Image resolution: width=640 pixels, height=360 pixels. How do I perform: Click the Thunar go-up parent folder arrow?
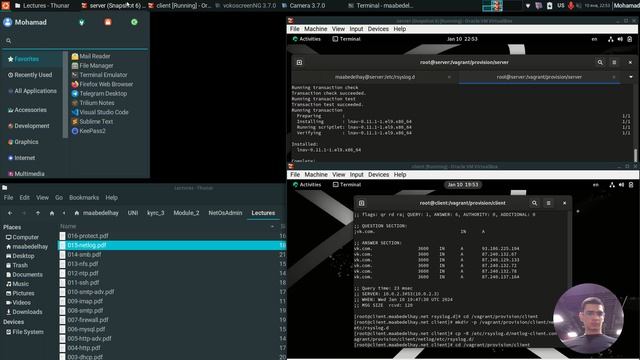pyautogui.click(x=38, y=213)
